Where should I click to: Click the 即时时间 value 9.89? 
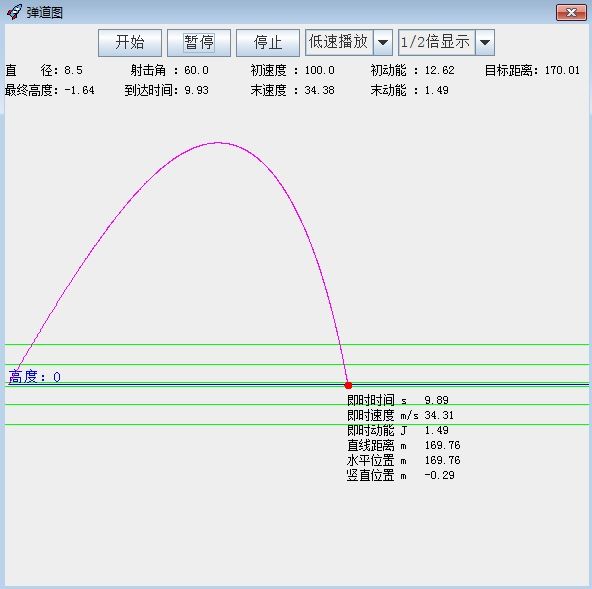pyautogui.click(x=436, y=400)
